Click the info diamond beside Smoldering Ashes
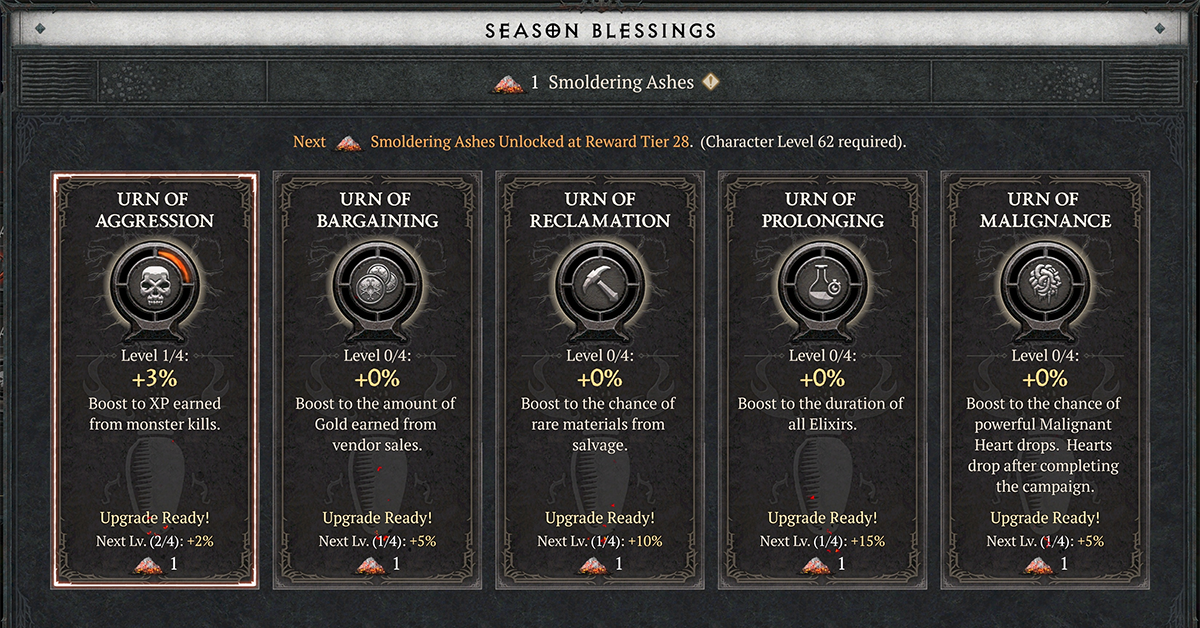The height and width of the screenshot is (628, 1200). click(710, 82)
